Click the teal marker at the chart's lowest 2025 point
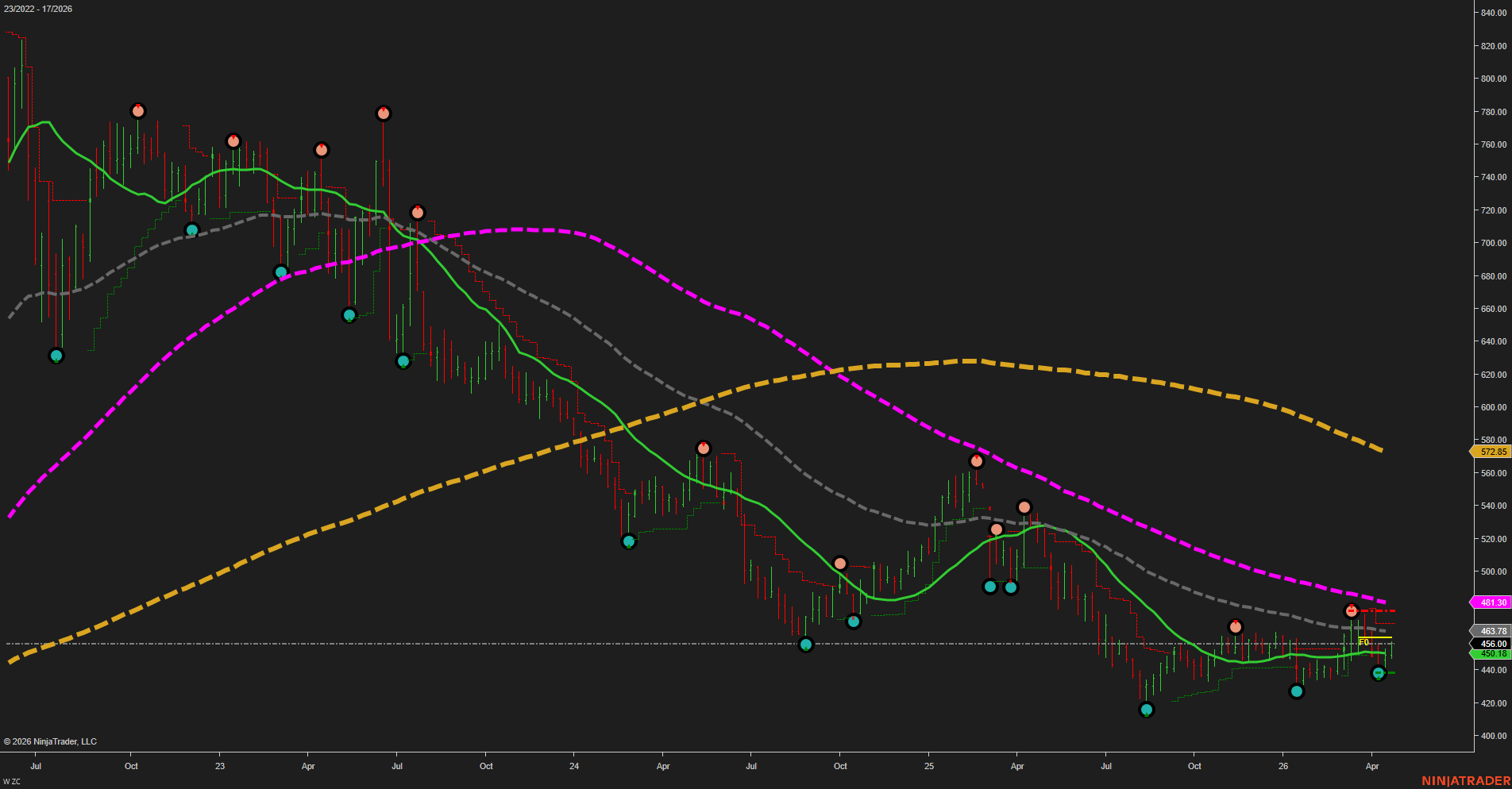This screenshot has width=1512, height=789. tap(1146, 710)
